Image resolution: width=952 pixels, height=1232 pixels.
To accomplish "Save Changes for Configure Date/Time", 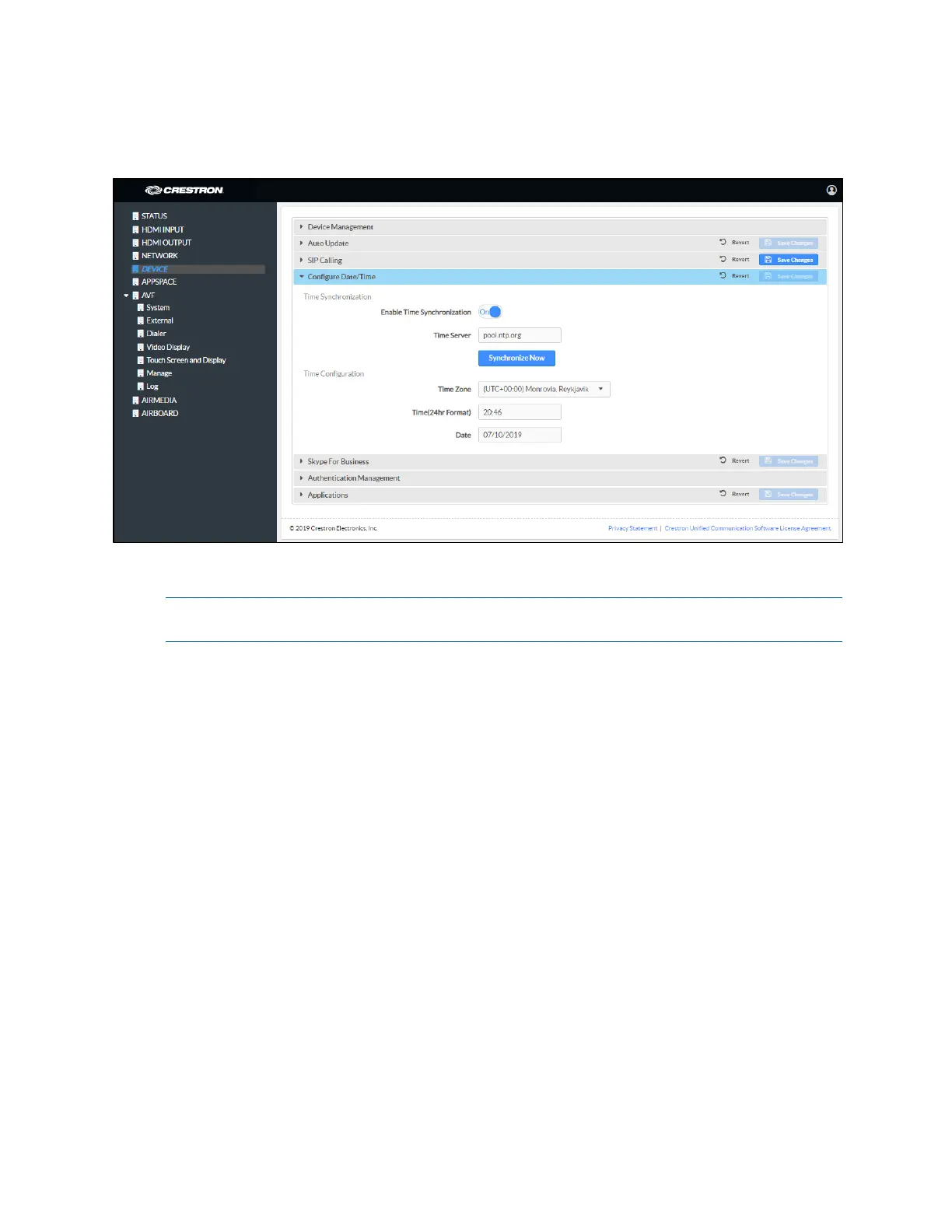I will [x=789, y=276].
